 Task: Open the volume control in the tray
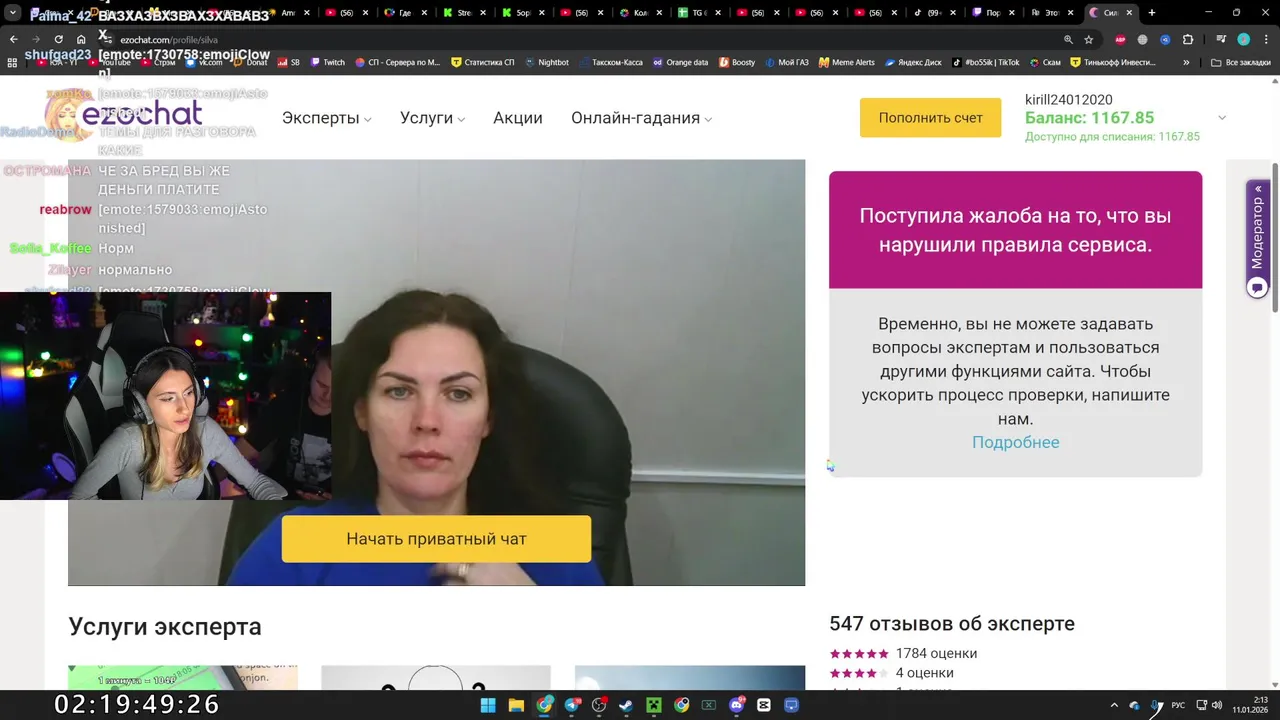[x=1217, y=705]
